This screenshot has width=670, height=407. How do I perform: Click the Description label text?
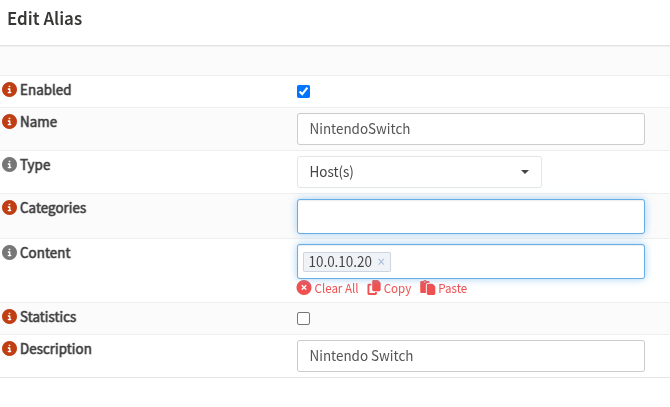[x=56, y=349]
